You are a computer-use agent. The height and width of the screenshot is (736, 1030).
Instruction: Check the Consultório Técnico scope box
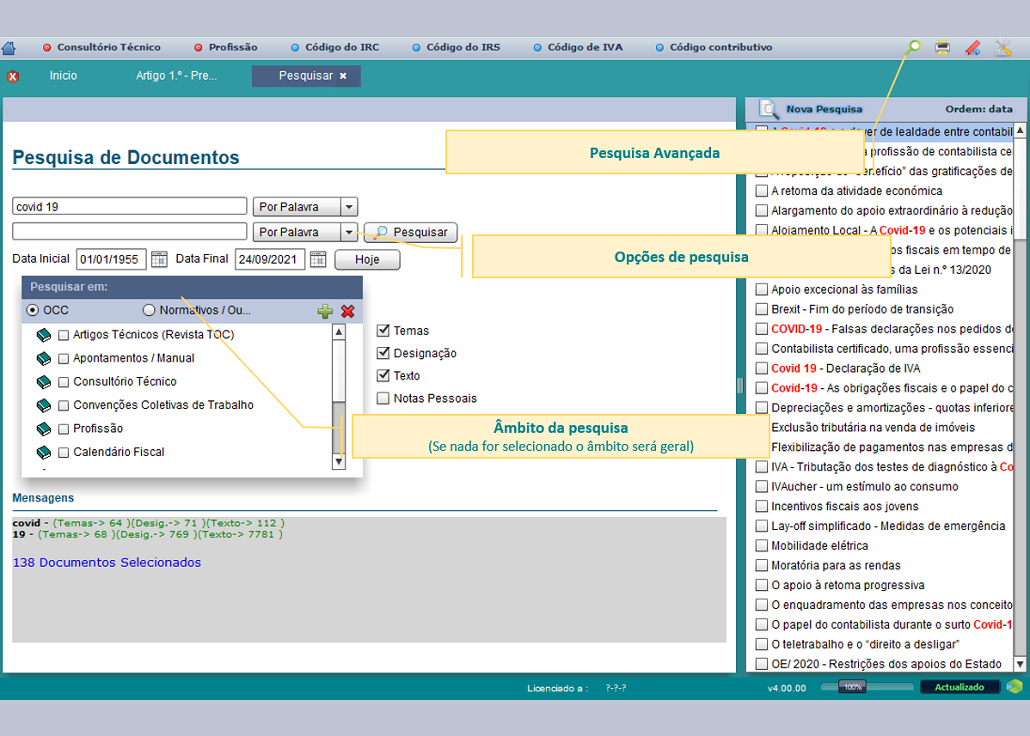click(x=64, y=382)
